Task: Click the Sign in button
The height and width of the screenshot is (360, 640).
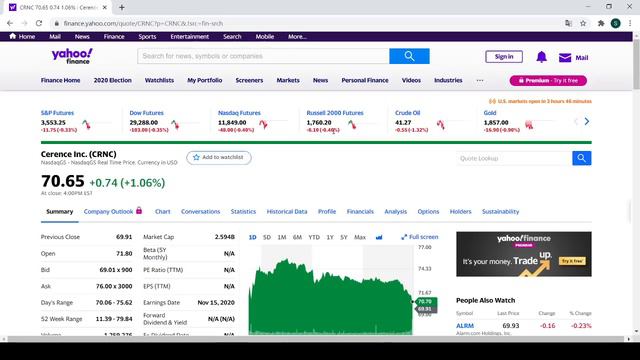Action: pos(504,57)
